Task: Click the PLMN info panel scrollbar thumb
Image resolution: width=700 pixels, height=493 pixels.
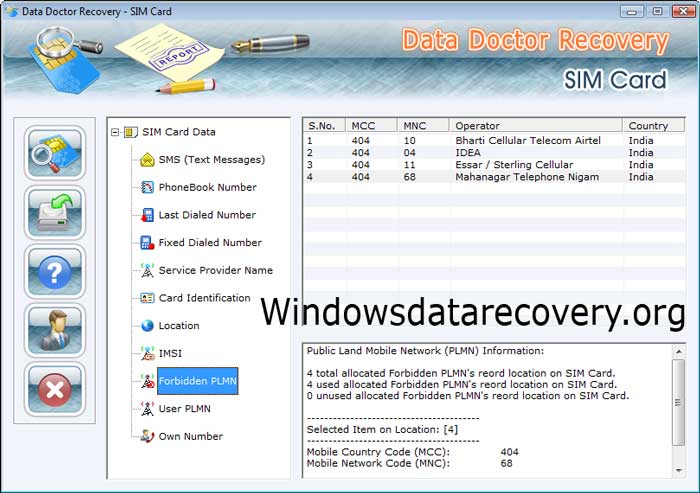Action: coord(679,402)
